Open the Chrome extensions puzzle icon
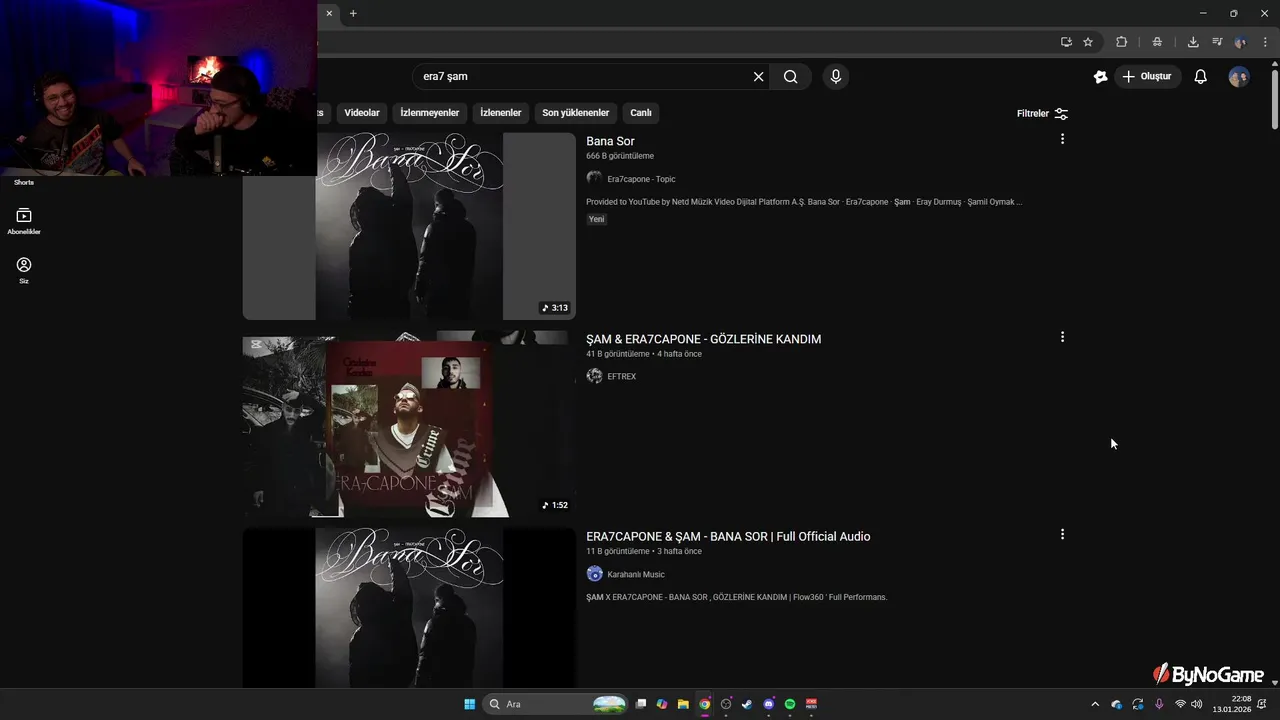The height and width of the screenshot is (720, 1280). [x=1121, y=42]
